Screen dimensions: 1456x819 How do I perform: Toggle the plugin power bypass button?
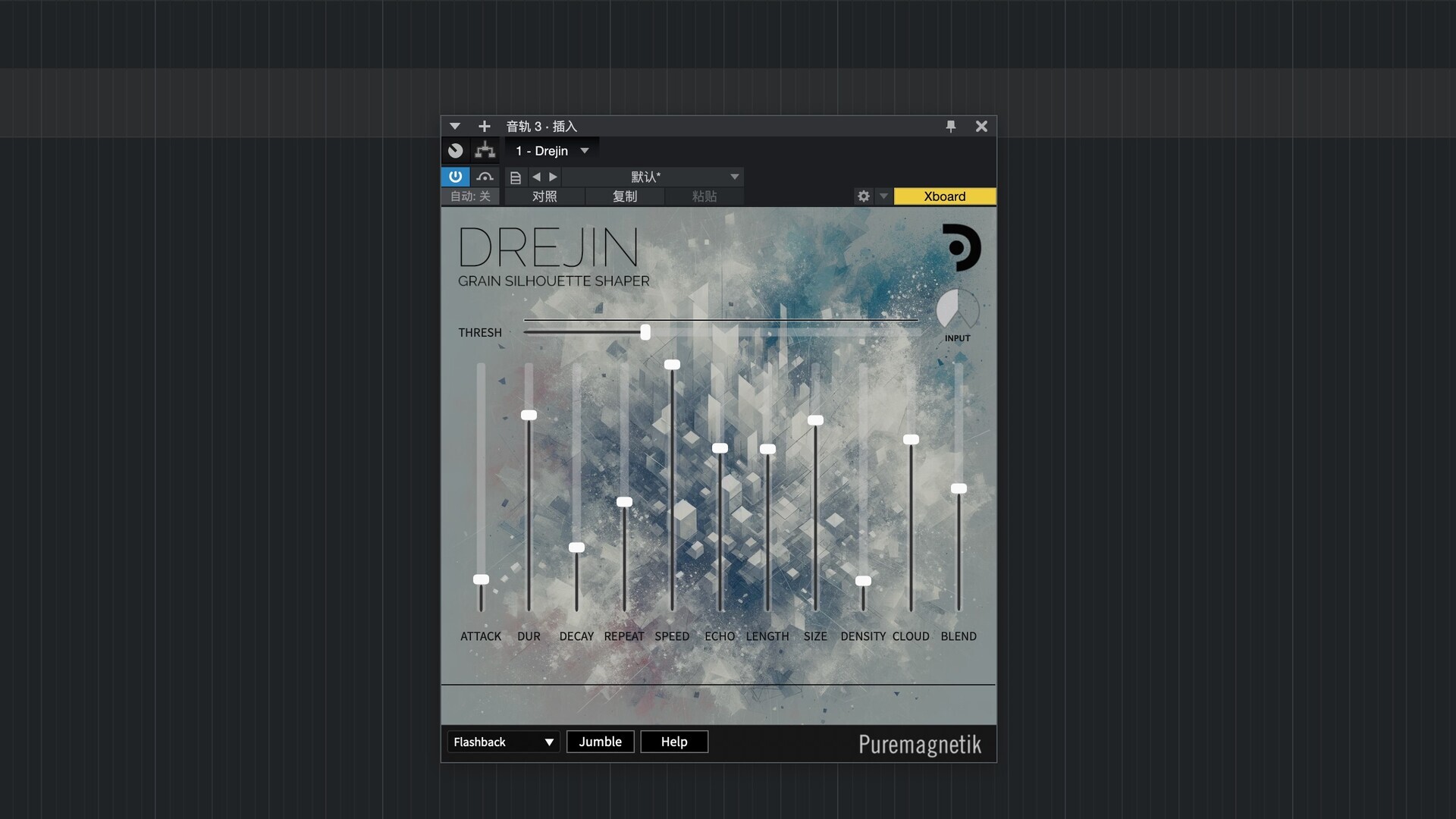[455, 177]
